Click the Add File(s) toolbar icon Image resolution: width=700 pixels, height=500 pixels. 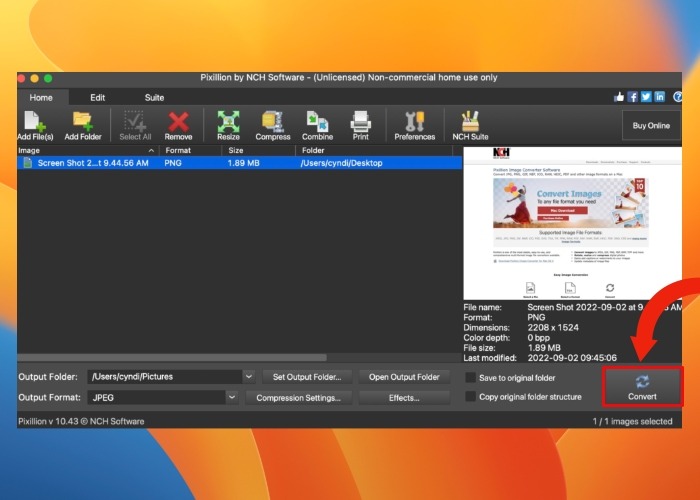click(x=36, y=125)
